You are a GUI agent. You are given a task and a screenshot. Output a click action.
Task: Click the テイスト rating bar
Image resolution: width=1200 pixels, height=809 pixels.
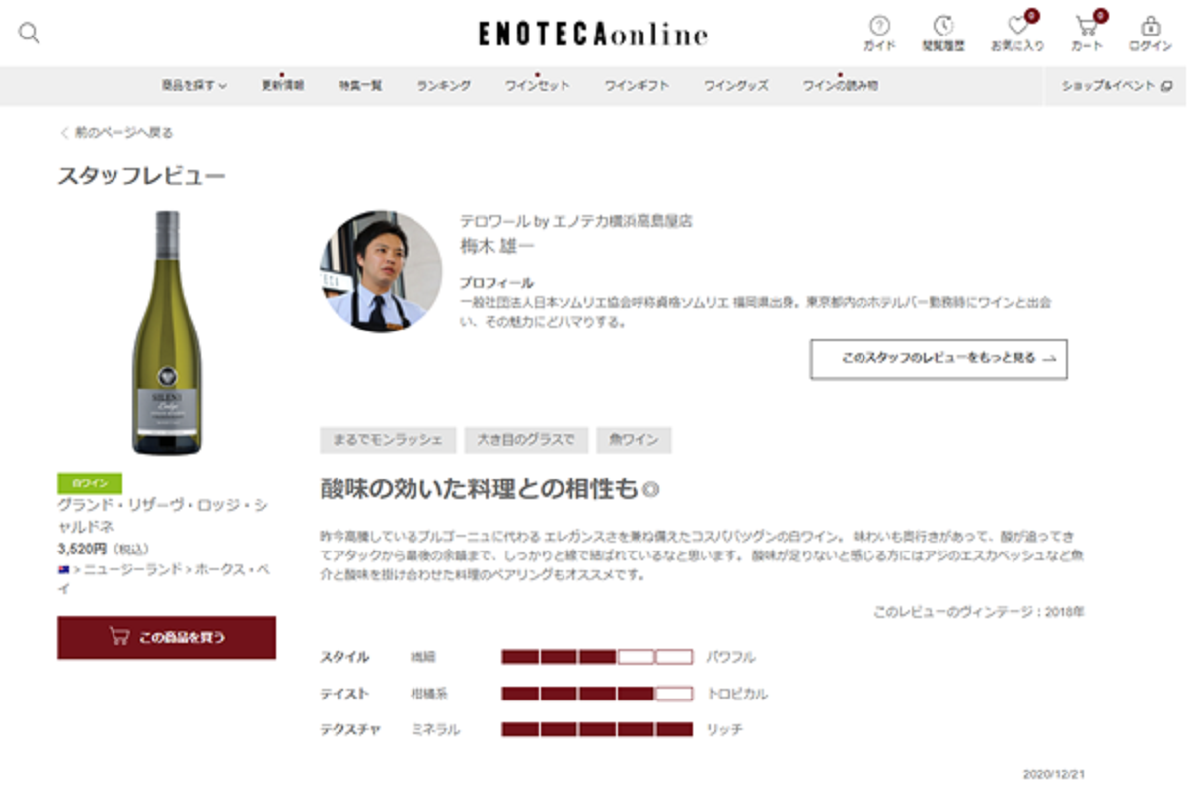click(x=597, y=693)
